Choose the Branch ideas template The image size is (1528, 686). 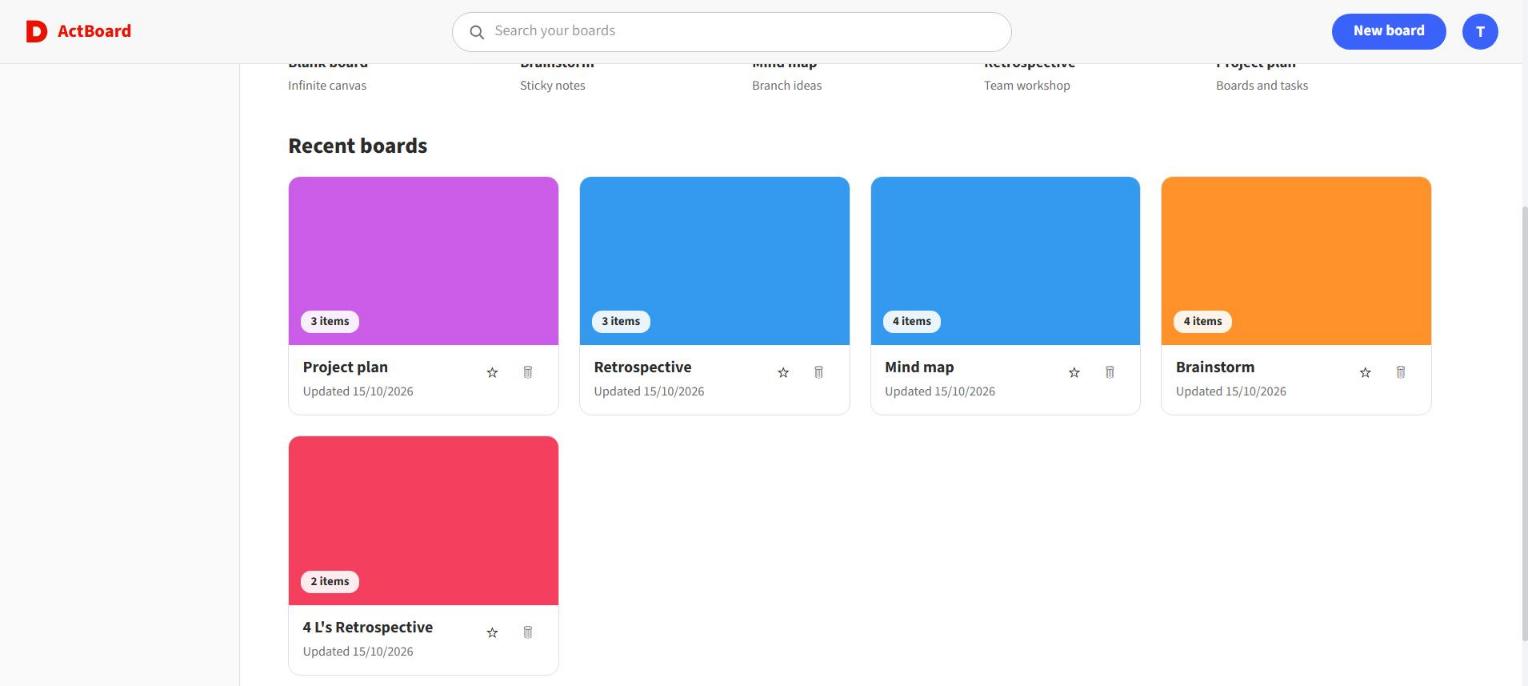[787, 85]
